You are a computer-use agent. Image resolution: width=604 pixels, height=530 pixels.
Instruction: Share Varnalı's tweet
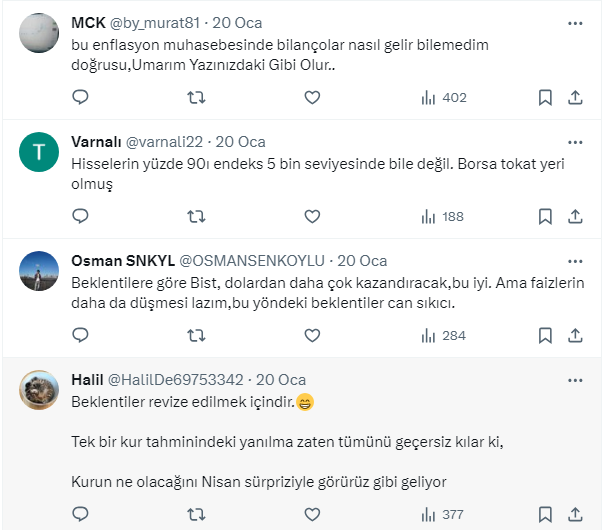575,215
